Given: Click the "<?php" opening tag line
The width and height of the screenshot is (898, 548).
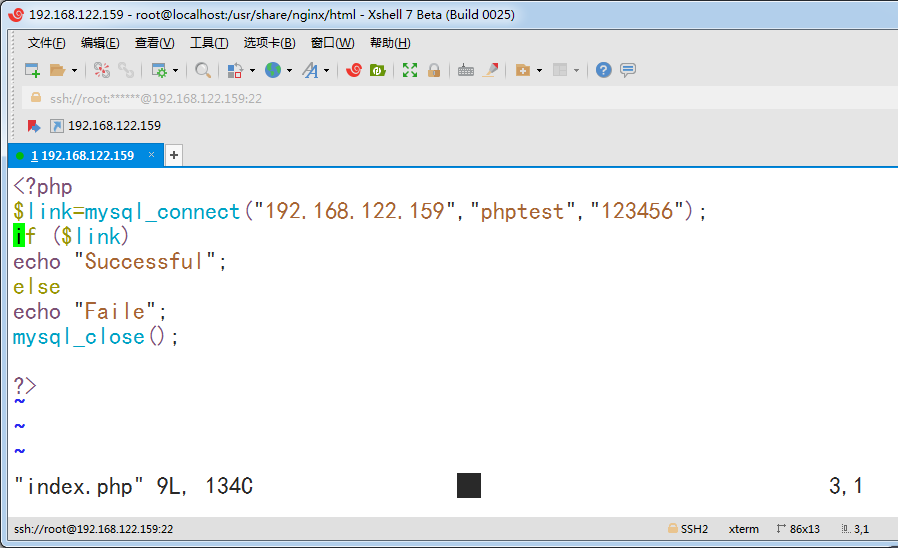Looking at the screenshot, I should pyautogui.click(x=43, y=187).
